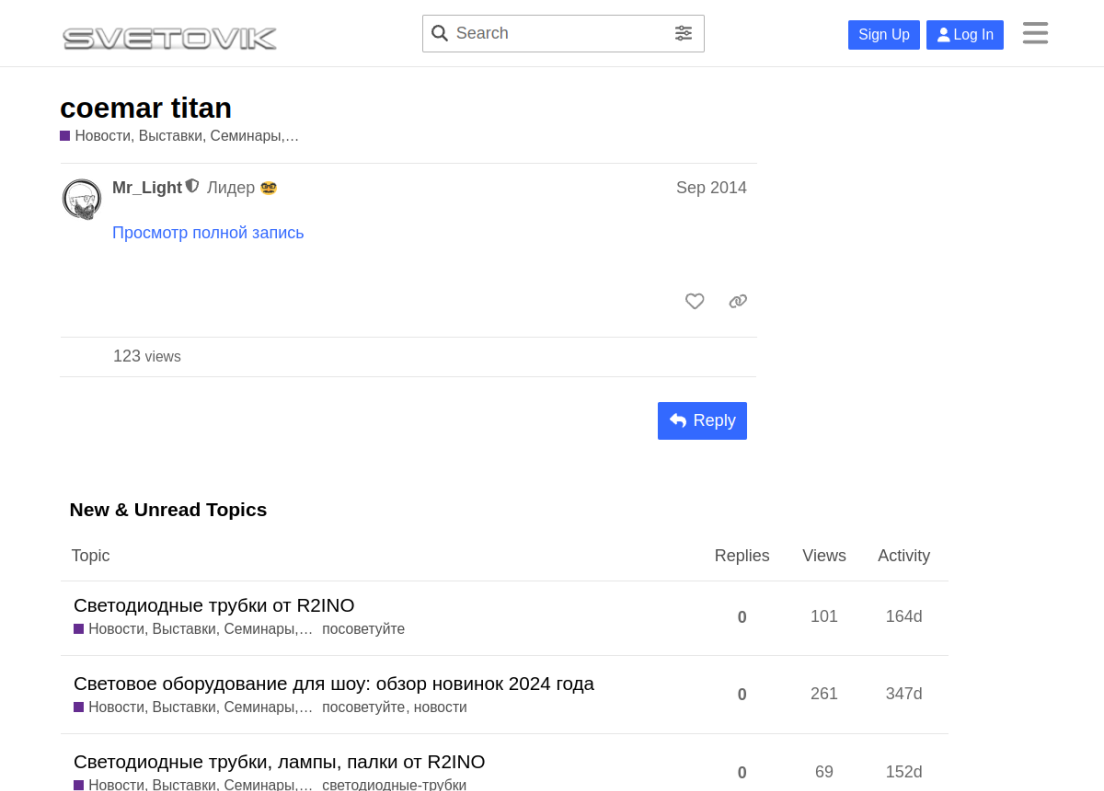Click the 101 views cell

point(824,616)
